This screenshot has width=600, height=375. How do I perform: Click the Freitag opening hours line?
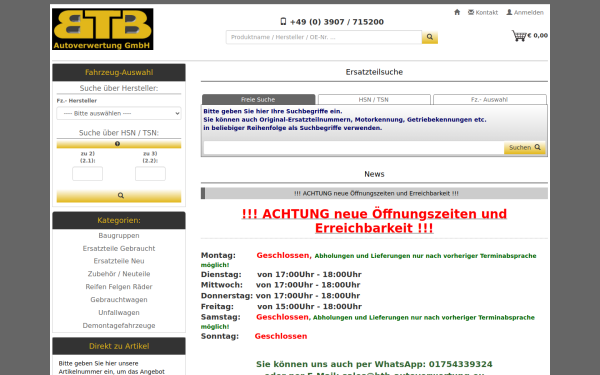(281, 307)
